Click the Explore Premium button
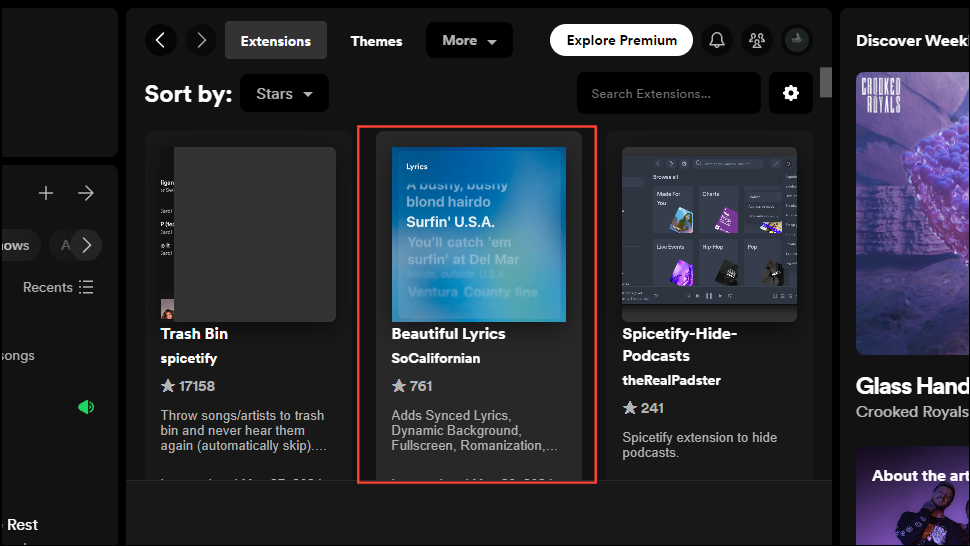Screen dimensions: 970x546 [x=621, y=40]
